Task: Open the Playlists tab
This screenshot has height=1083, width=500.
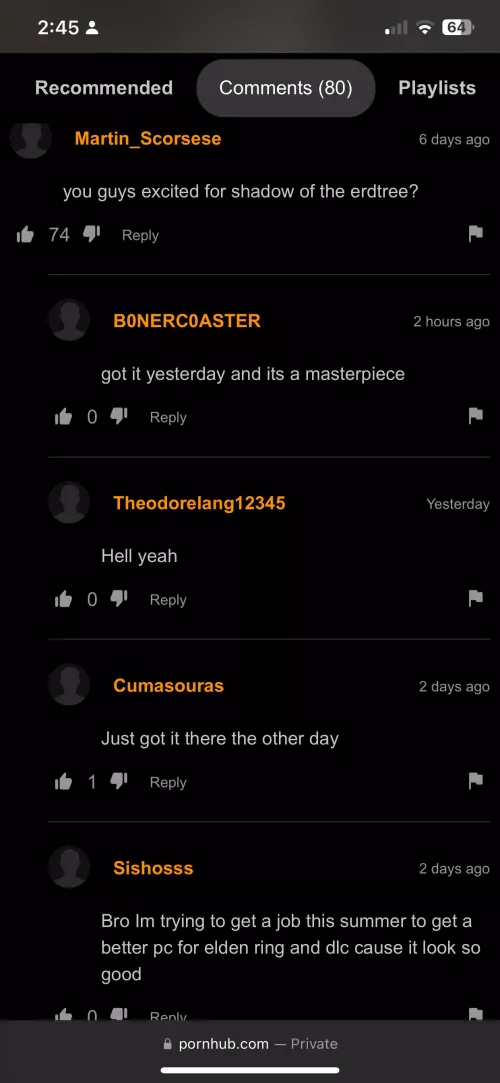Action: tap(437, 88)
